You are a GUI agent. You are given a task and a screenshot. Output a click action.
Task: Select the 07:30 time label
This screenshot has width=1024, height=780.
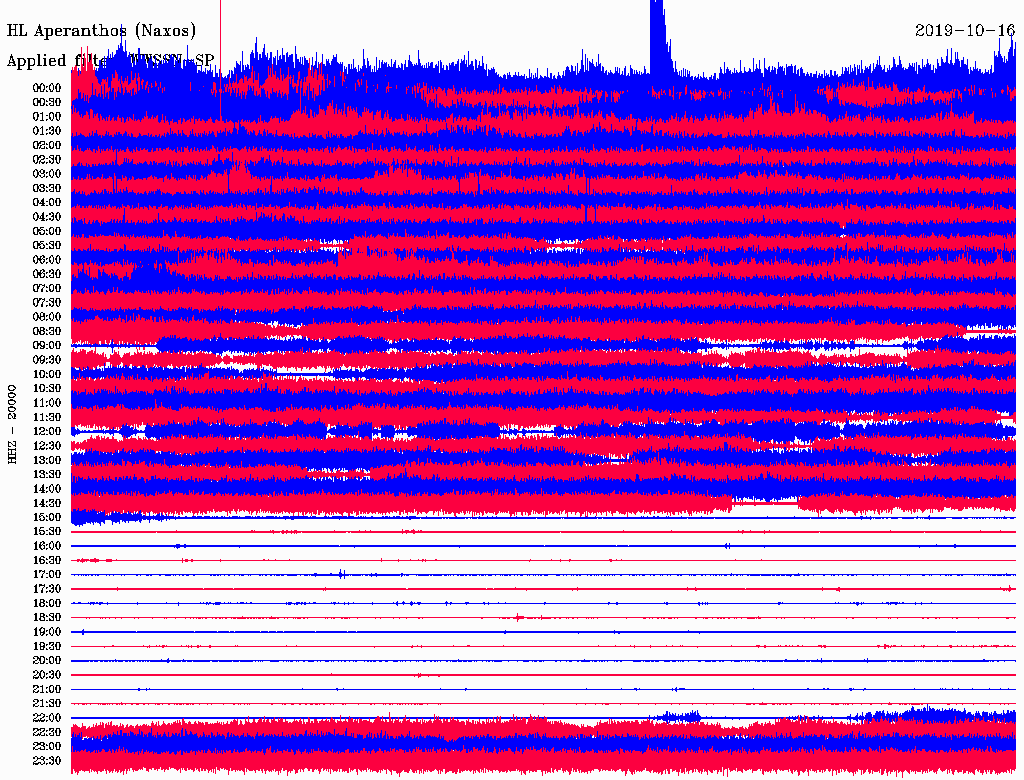click(47, 303)
